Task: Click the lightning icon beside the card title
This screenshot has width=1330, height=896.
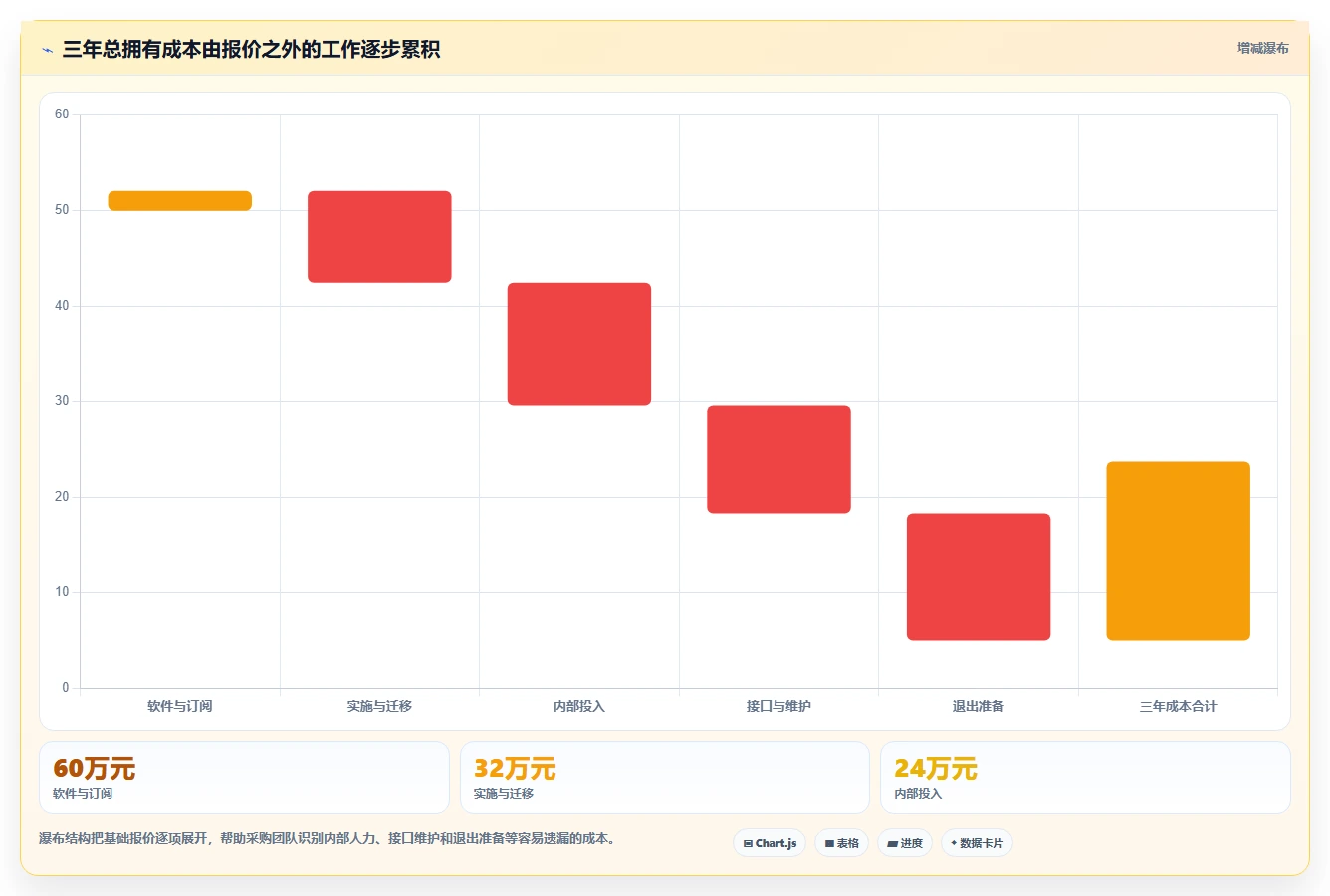Action: point(47,50)
